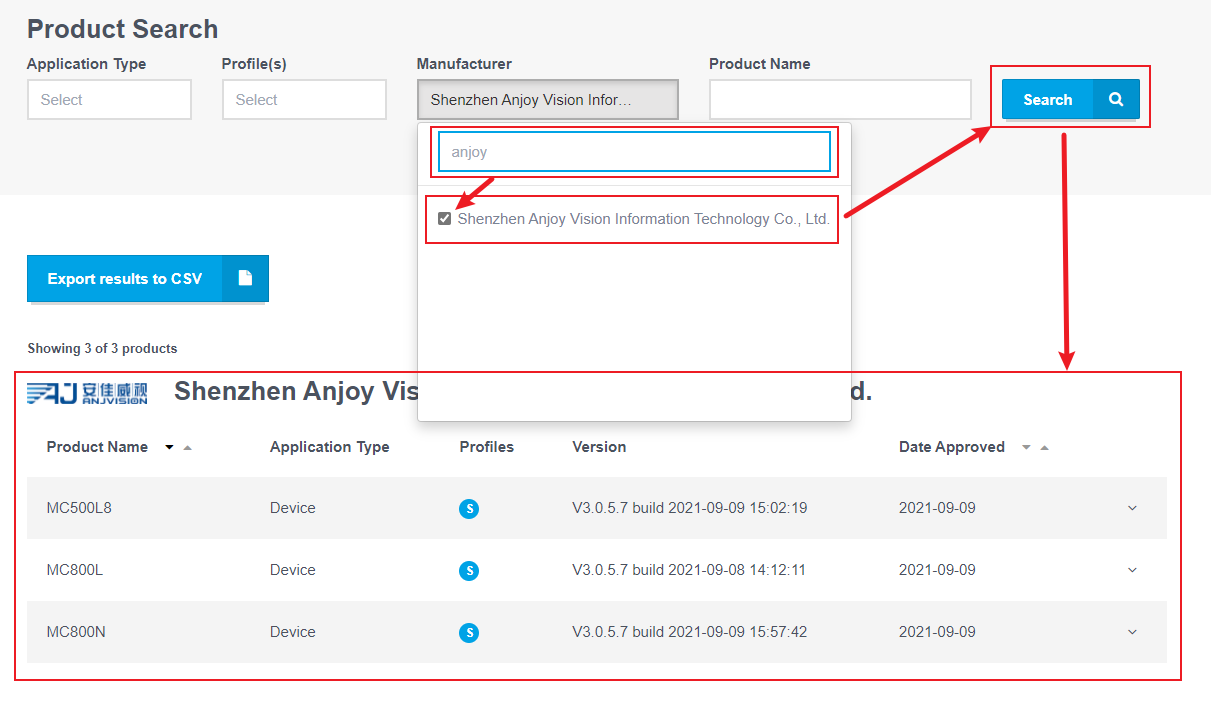Click the file icon on Export button

(245, 279)
